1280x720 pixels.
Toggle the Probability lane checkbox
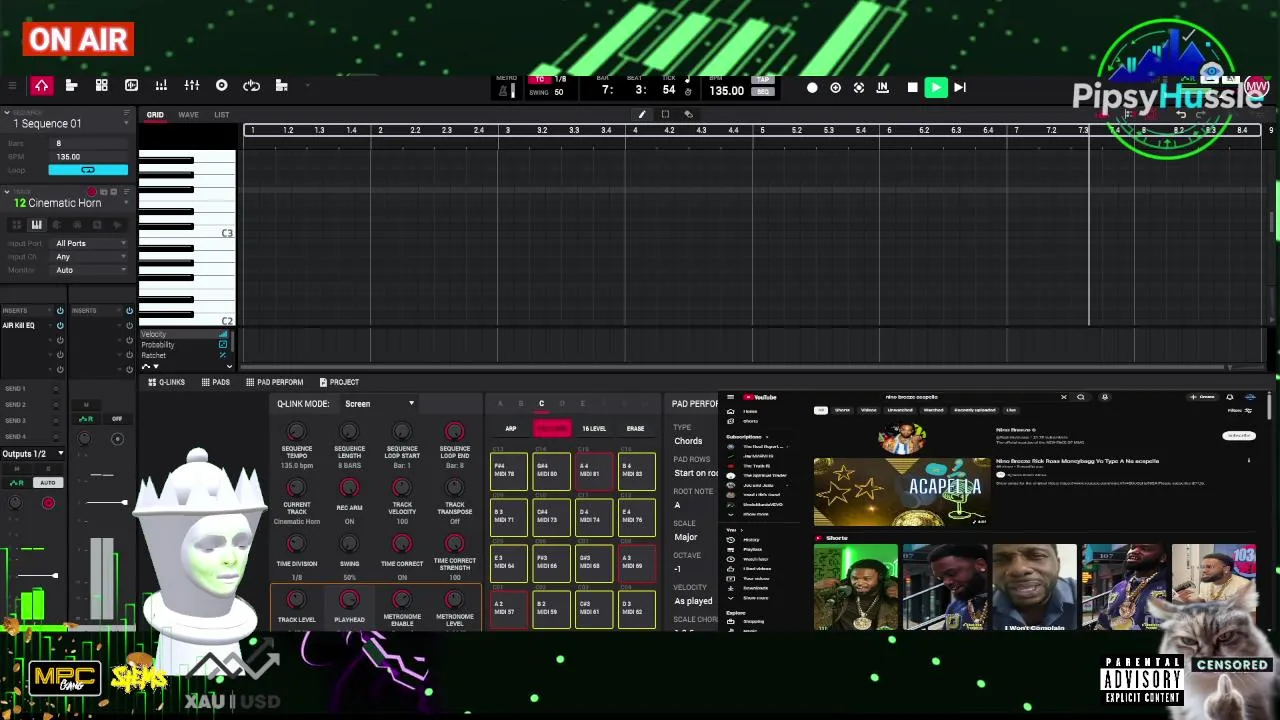(x=223, y=345)
